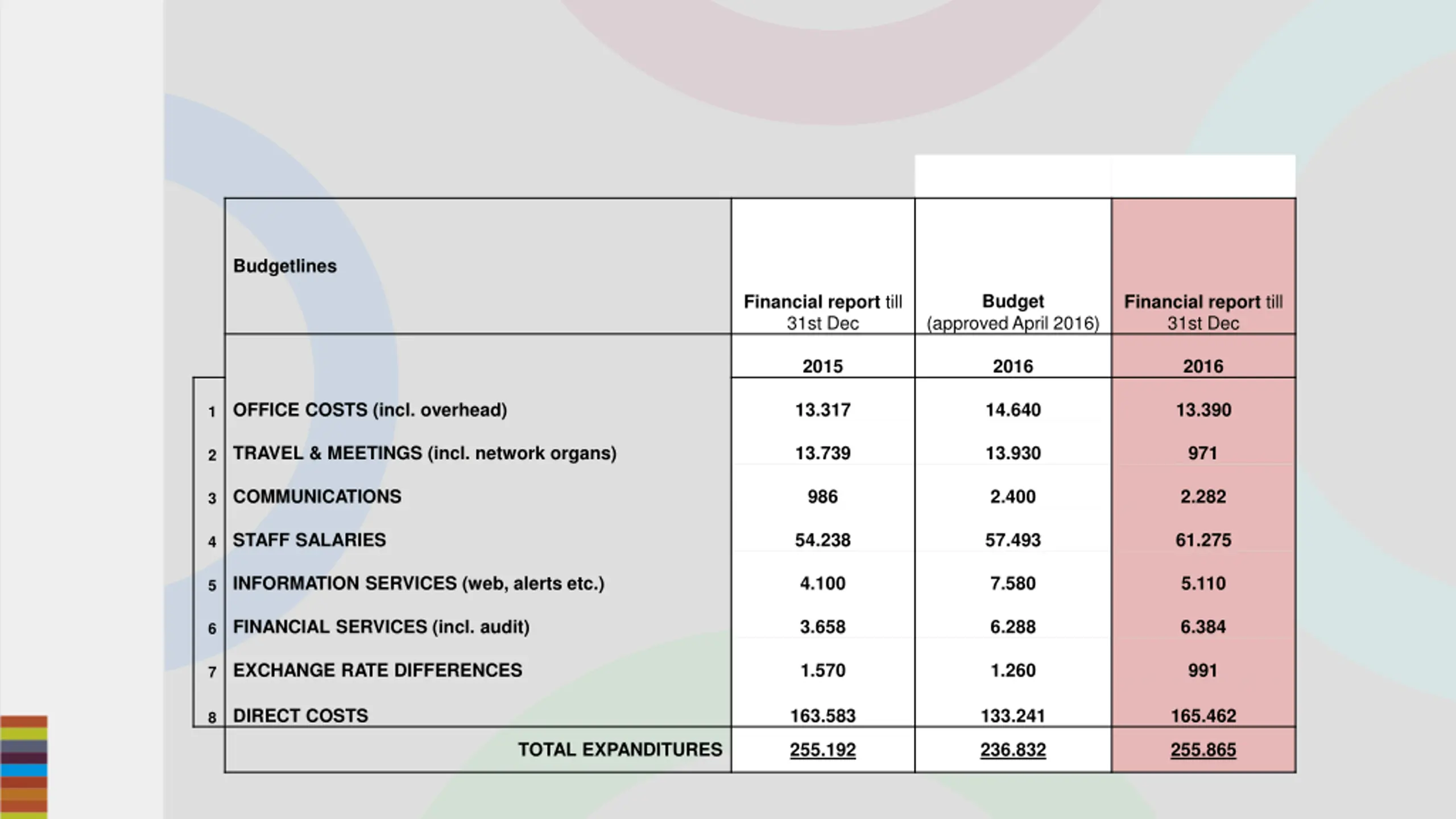Select financial services budget '6.288'

pyautogui.click(x=1013, y=627)
